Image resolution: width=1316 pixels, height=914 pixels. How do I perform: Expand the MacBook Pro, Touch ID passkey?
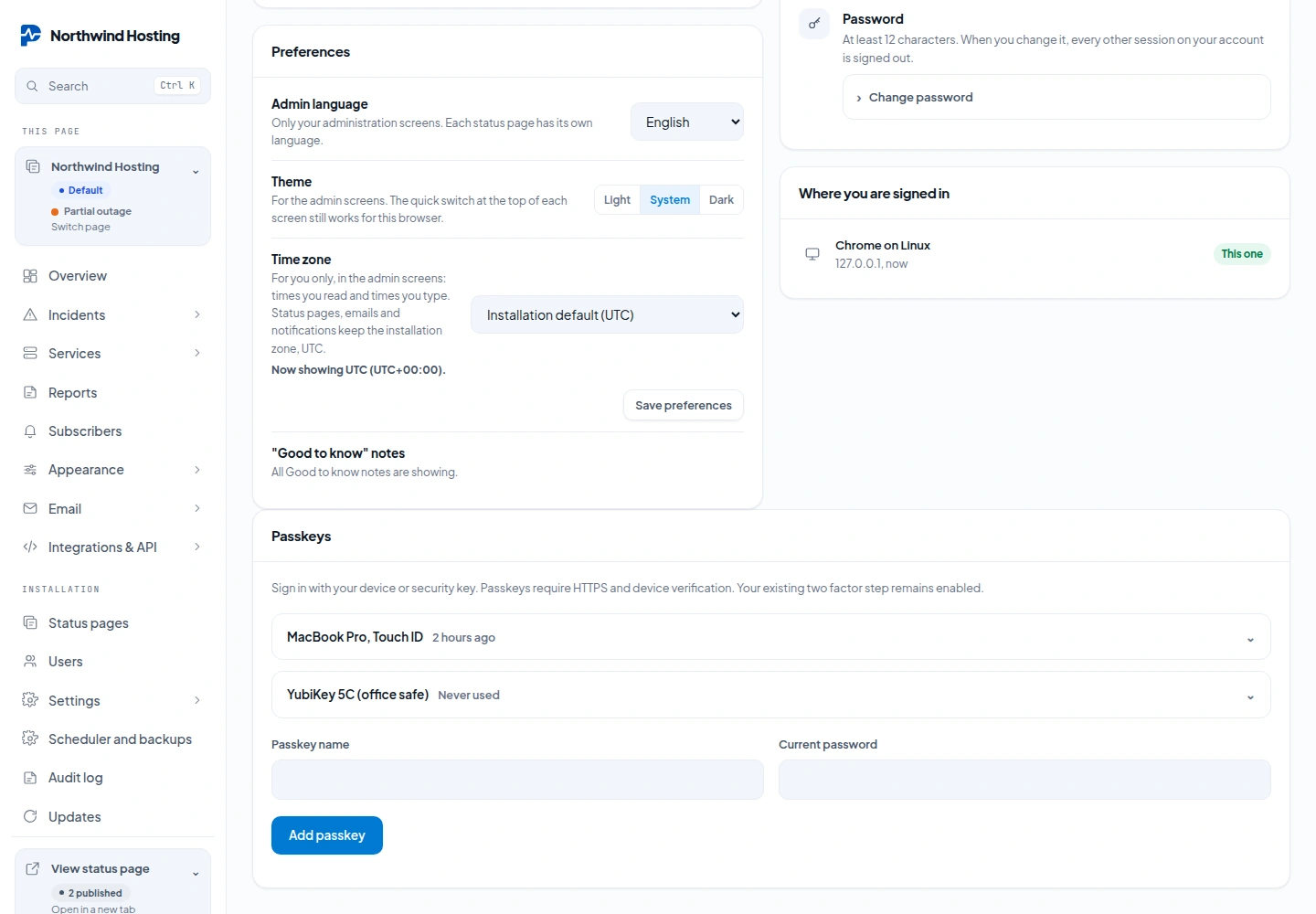771,637
